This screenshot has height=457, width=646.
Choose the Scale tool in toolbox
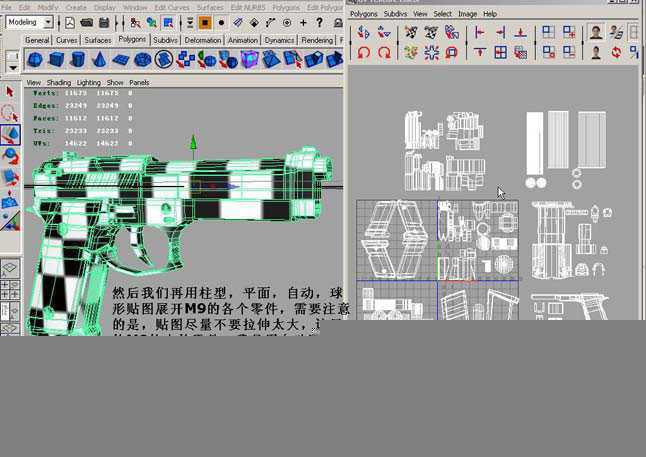pos(10,178)
